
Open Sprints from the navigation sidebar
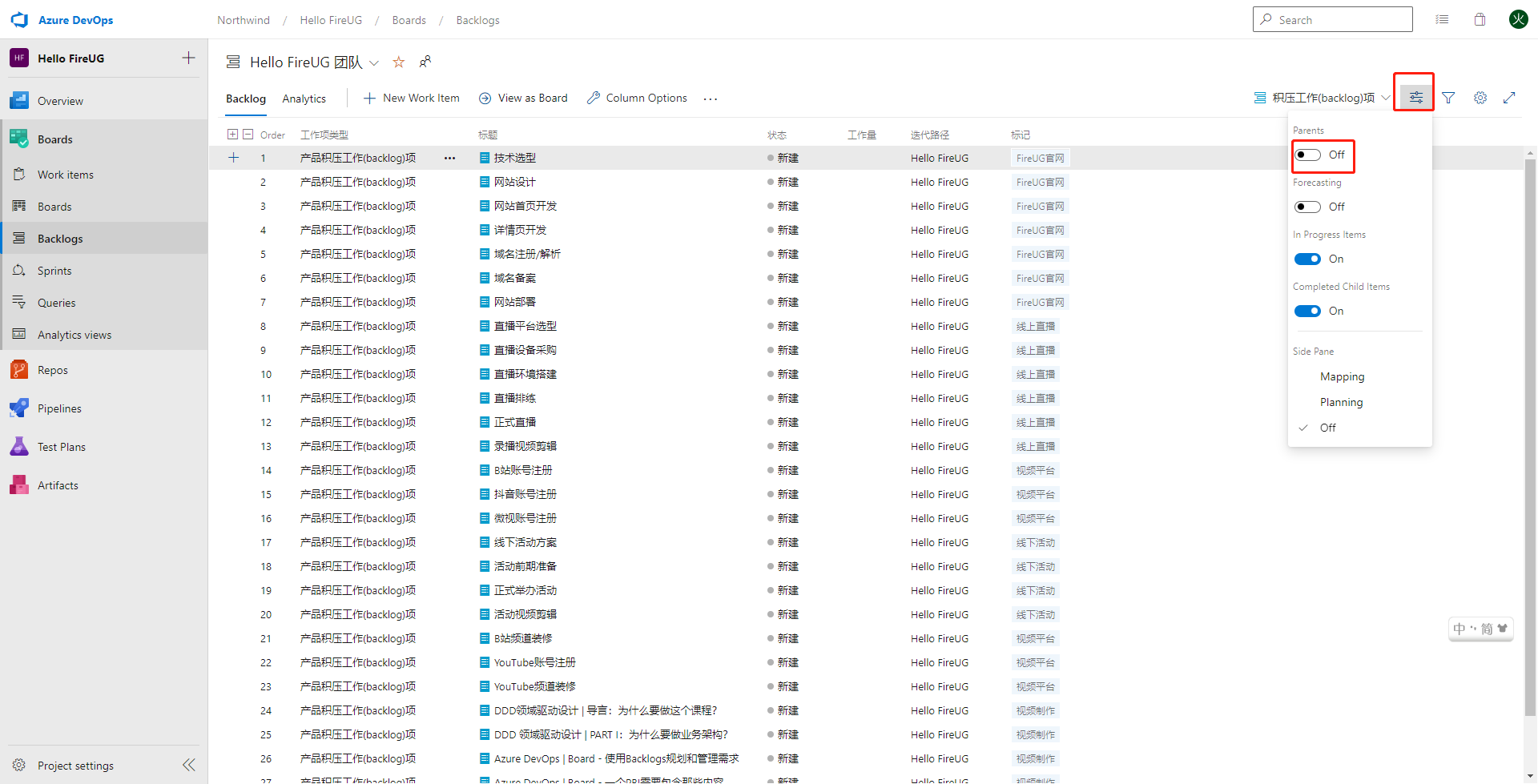click(54, 270)
